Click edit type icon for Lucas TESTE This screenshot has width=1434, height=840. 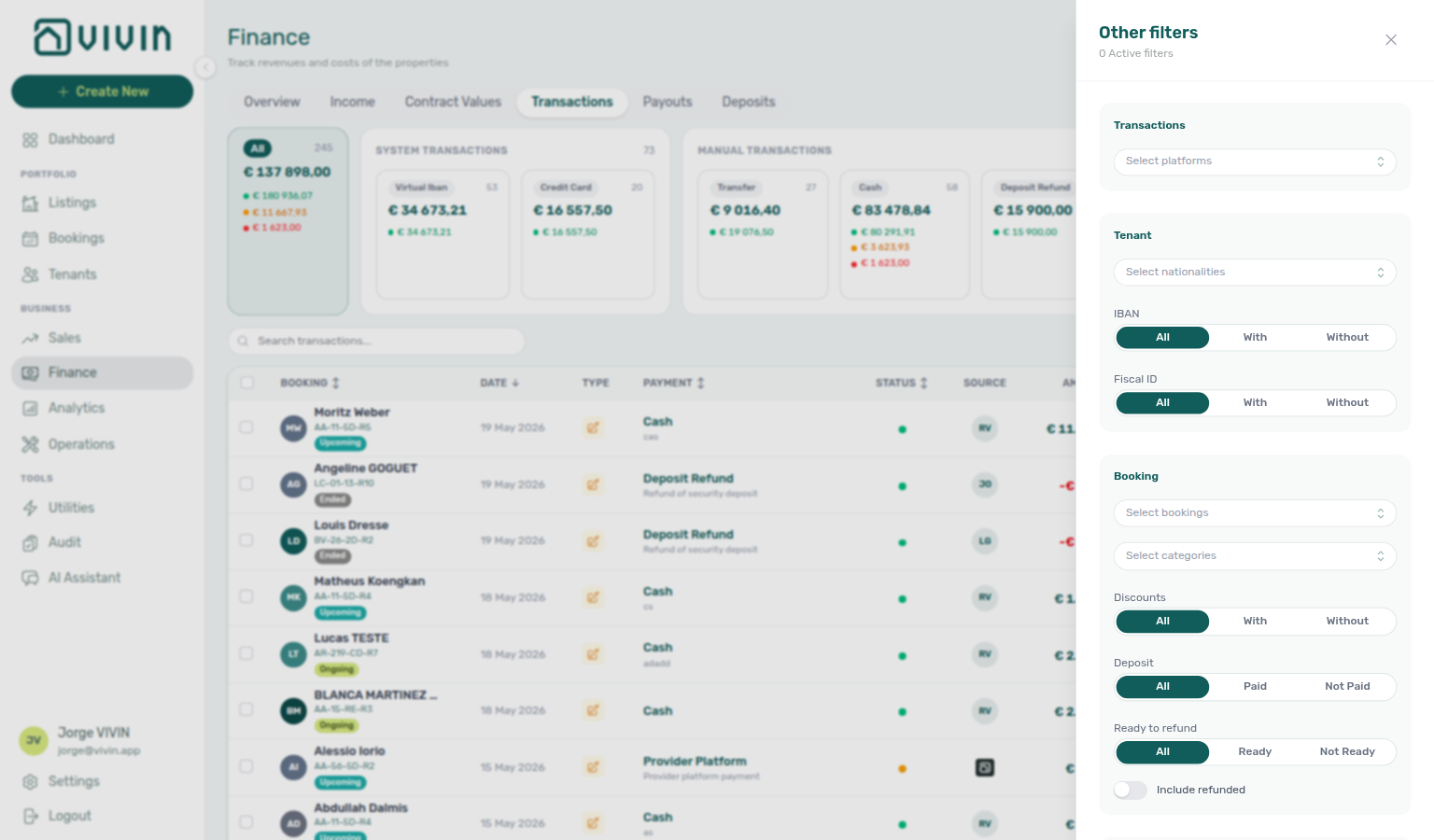[593, 654]
